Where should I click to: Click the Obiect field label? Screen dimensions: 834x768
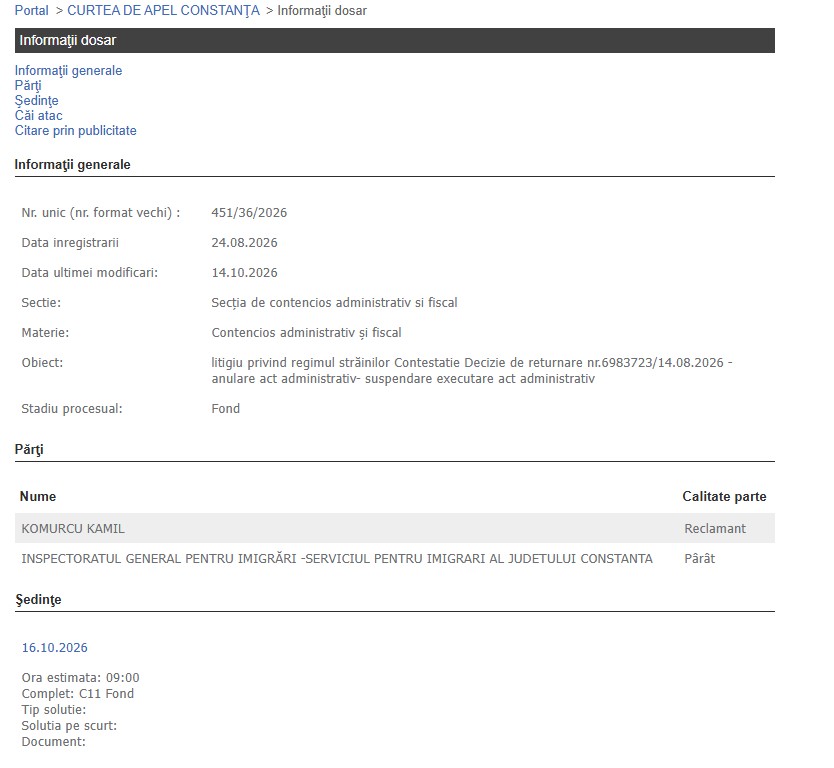click(x=42, y=363)
